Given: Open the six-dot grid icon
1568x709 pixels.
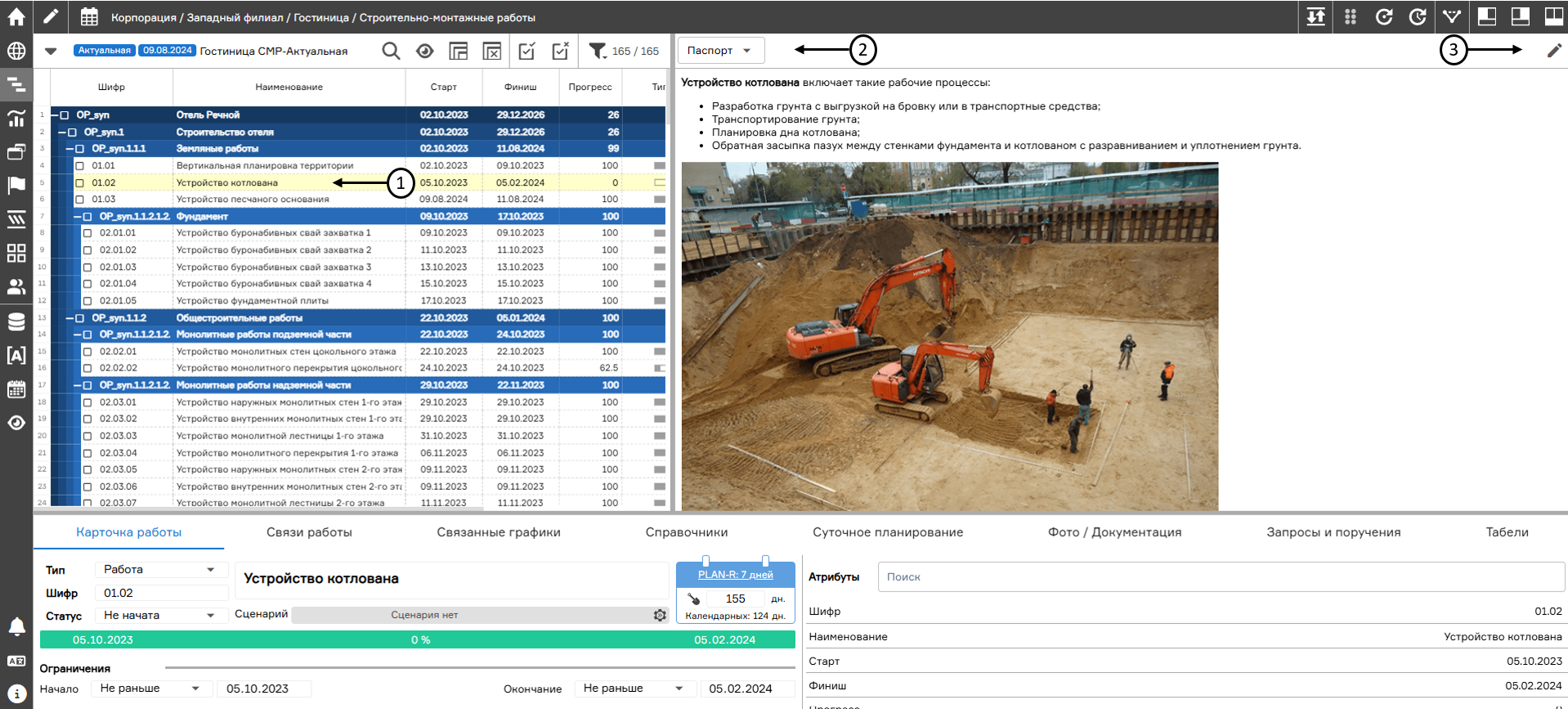Looking at the screenshot, I should pos(1351,16).
